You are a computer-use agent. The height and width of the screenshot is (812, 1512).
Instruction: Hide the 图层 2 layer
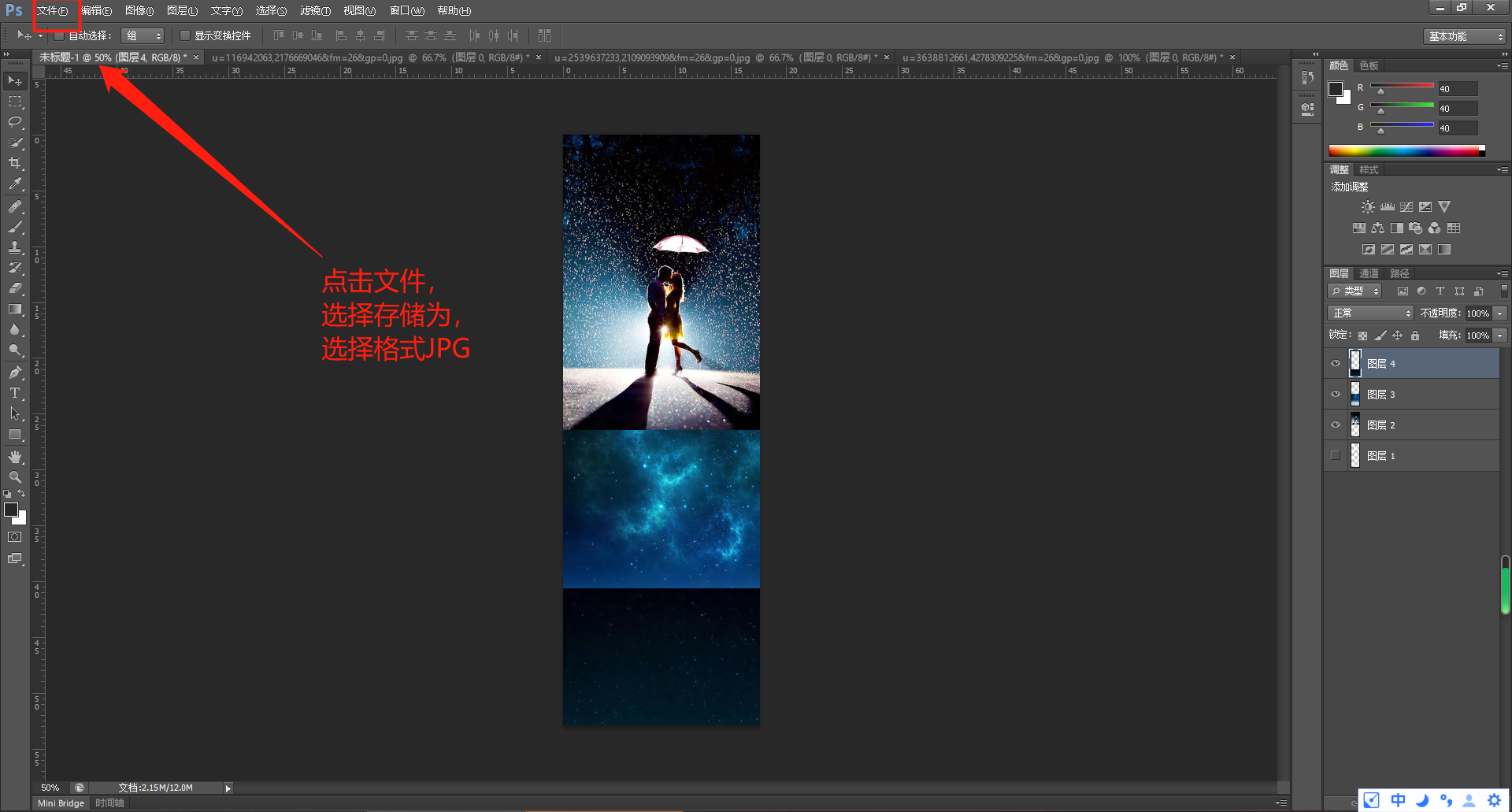[1335, 425]
